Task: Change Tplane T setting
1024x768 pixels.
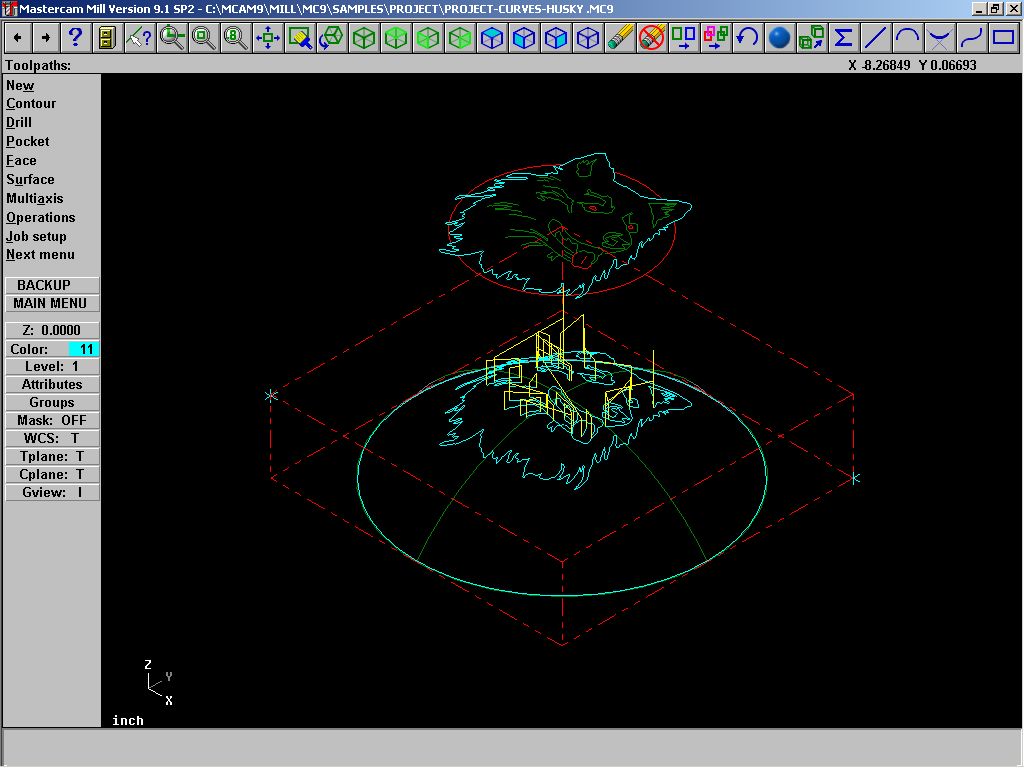Action: pyautogui.click(x=52, y=456)
